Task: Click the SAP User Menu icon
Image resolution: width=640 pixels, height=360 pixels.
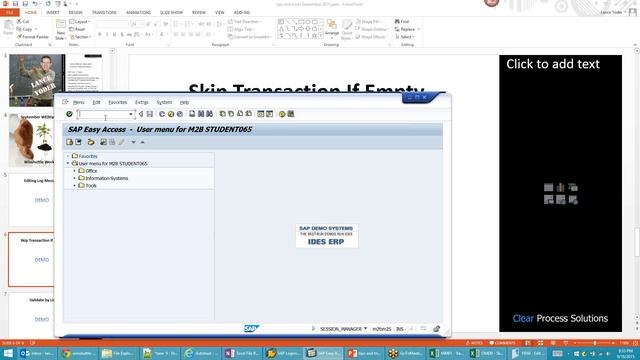Action: click(70, 142)
